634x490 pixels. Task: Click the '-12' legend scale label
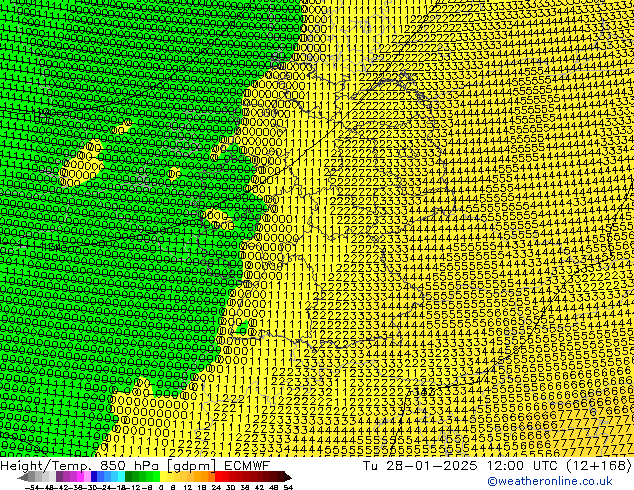133,487
